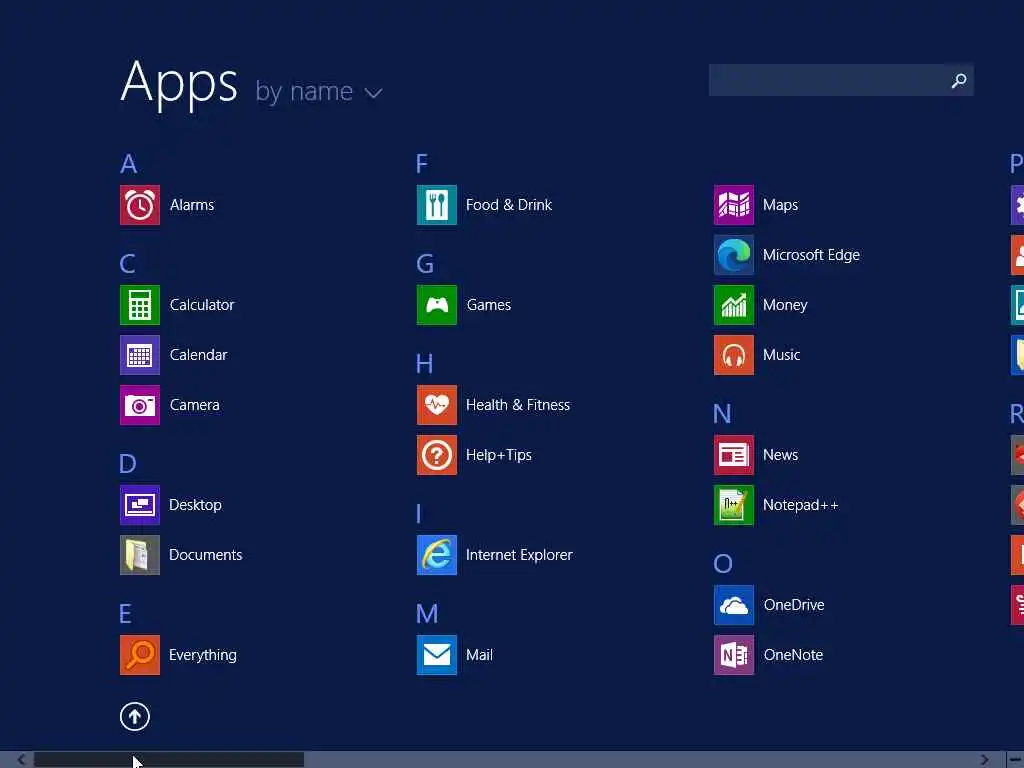The height and width of the screenshot is (768, 1024).
Task: Launch the OneNote icon
Action: [734, 655]
